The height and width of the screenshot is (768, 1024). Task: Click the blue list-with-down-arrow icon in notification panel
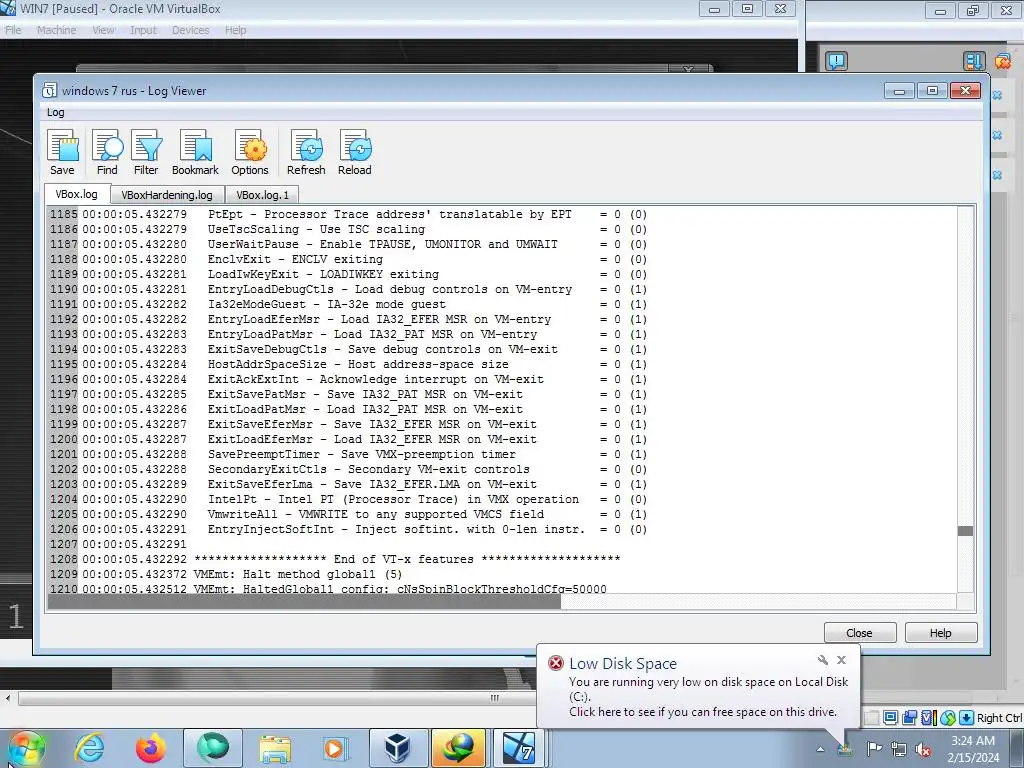[973, 61]
